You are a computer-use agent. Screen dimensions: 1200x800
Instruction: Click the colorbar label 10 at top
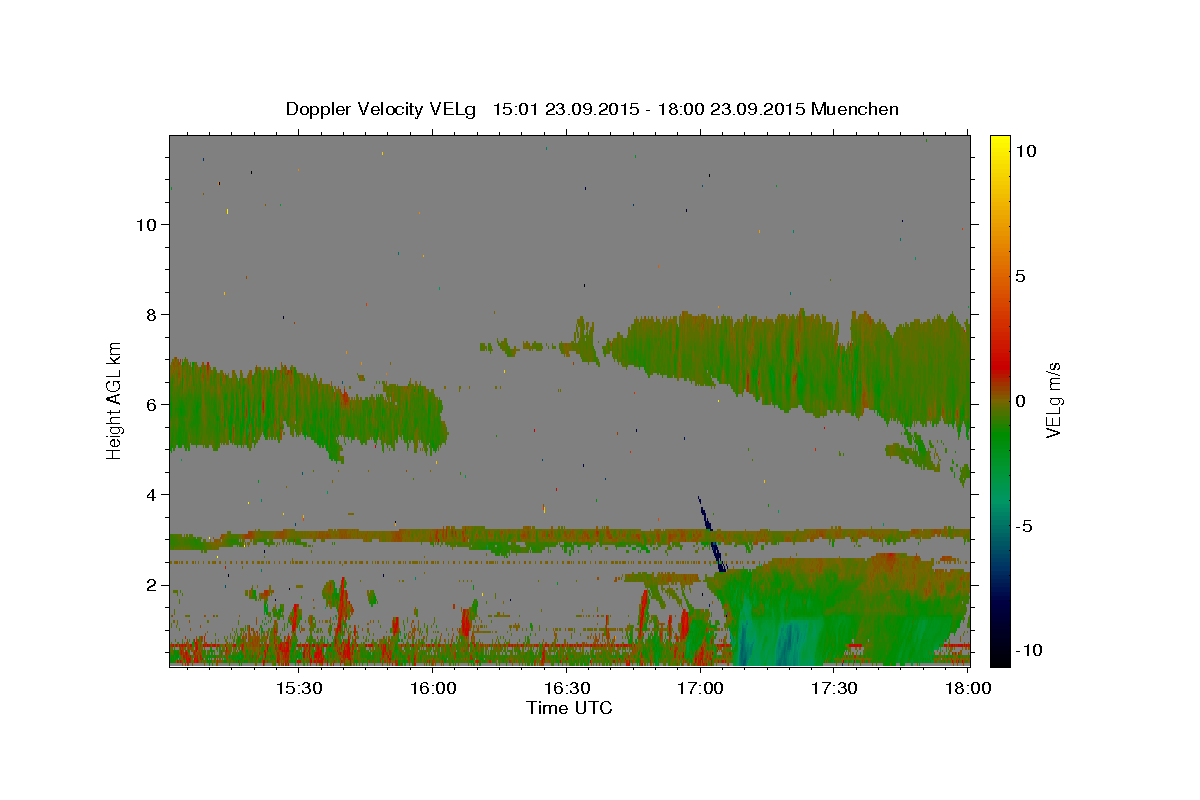(x=1025, y=150)
